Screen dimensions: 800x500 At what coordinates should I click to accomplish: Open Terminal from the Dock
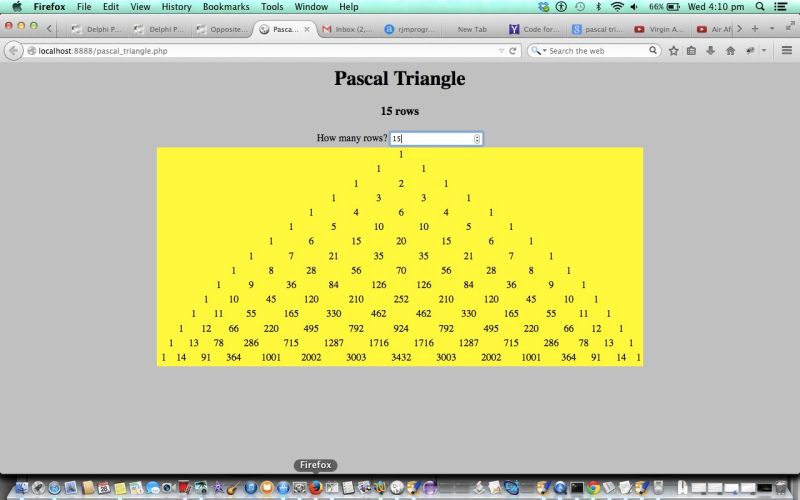coord(577,488)
